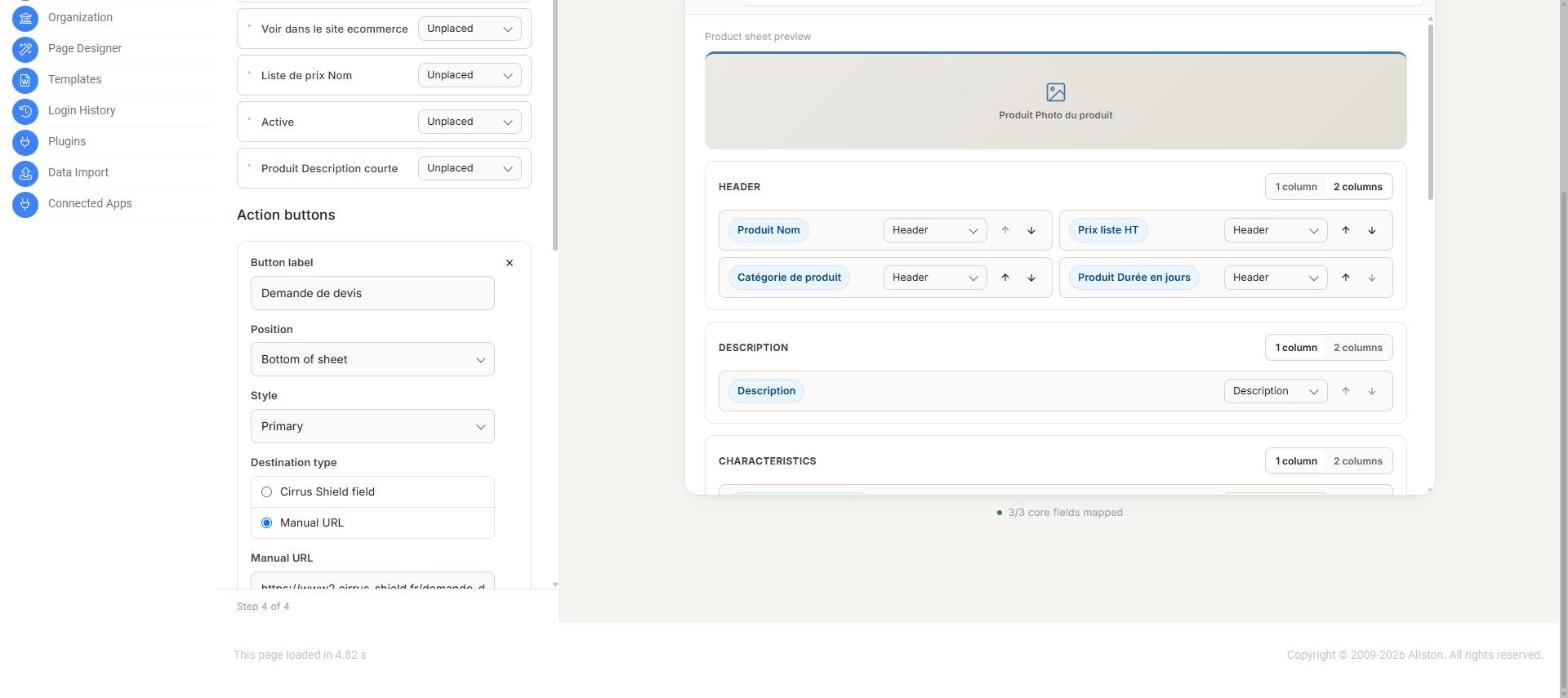
Task: Click the Catégorie de produit field chip
Action: [789, 277]
